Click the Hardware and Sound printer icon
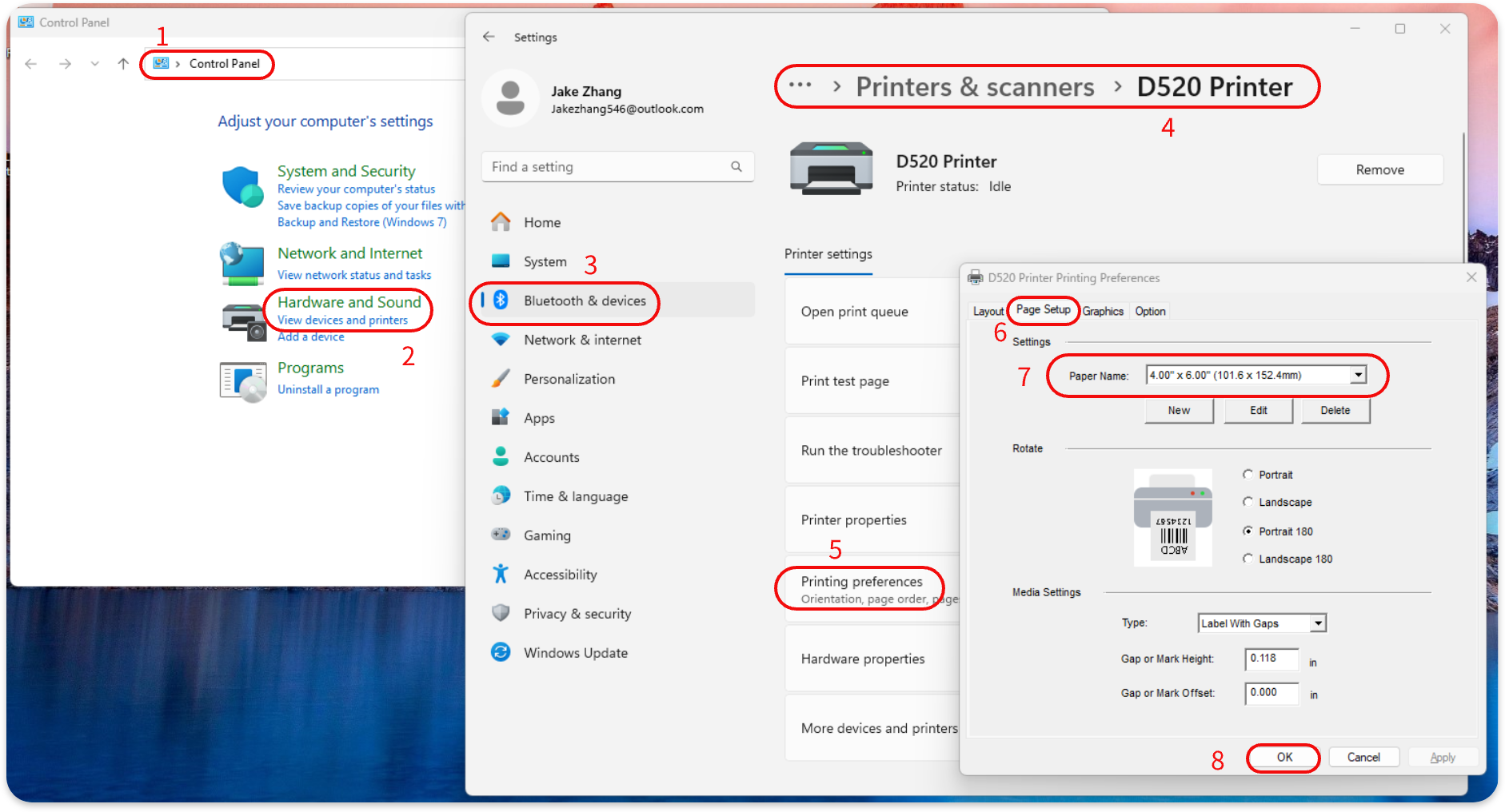Viewport: 1505px width, 812px height. point(243,321)
